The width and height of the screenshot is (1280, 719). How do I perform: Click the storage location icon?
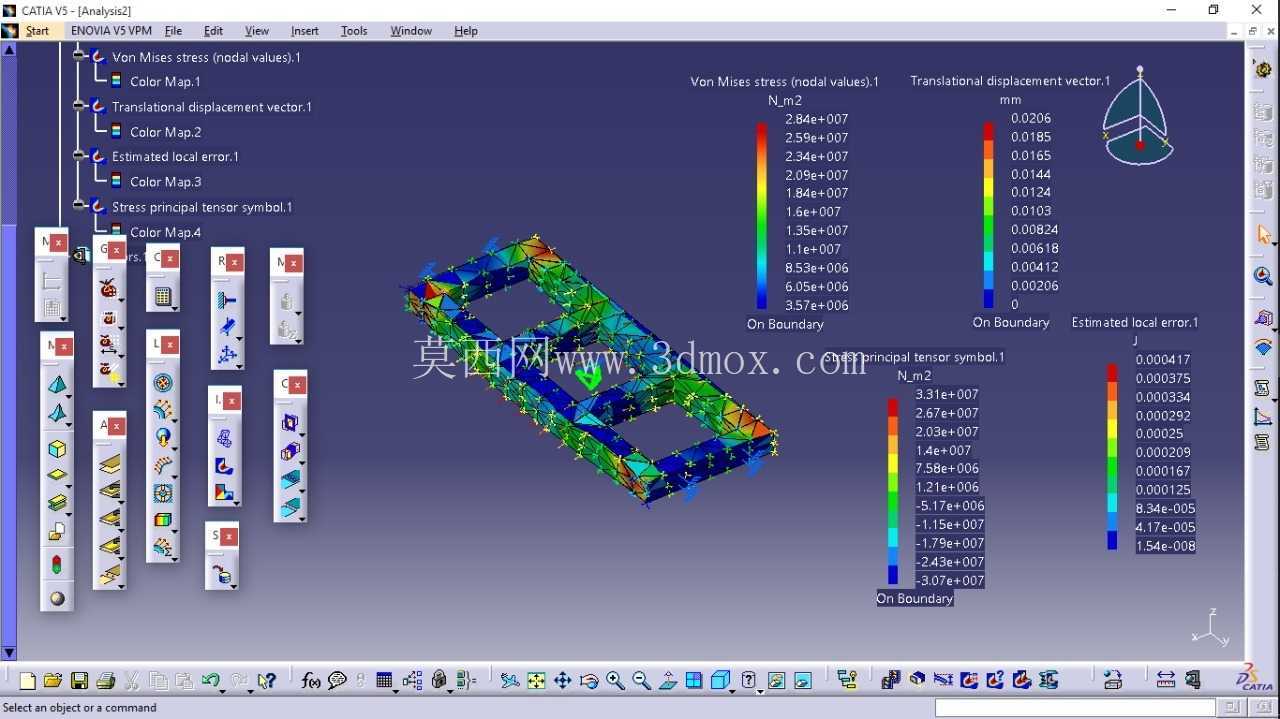222,575
